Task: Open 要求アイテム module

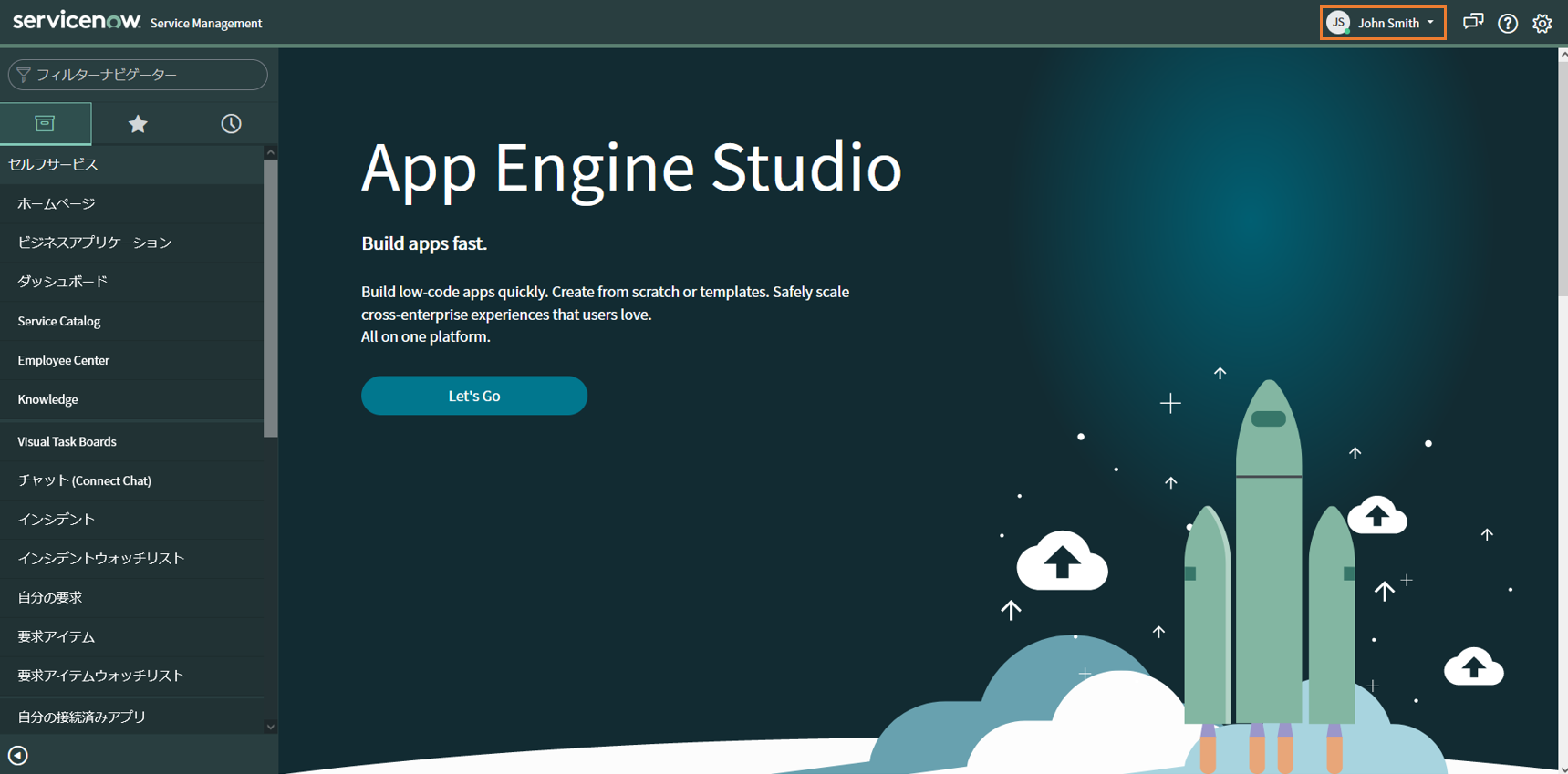Action: click(132, 637)
